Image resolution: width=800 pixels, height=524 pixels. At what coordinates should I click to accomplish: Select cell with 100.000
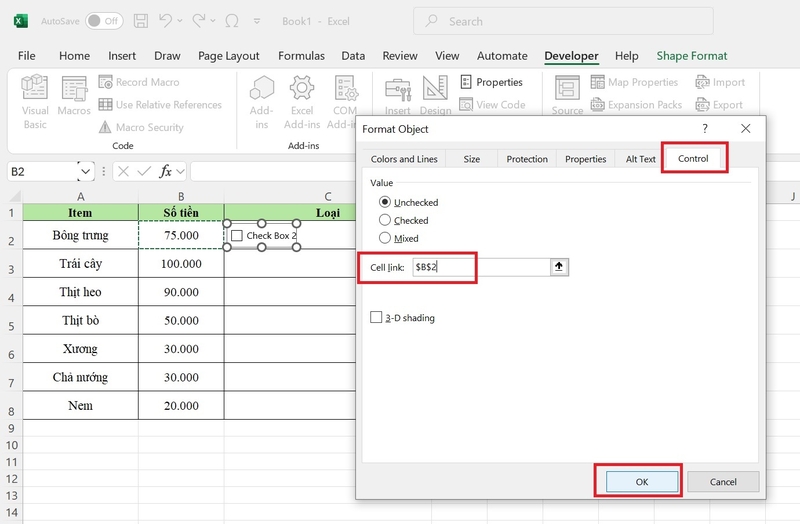click(x=181, y=263)
